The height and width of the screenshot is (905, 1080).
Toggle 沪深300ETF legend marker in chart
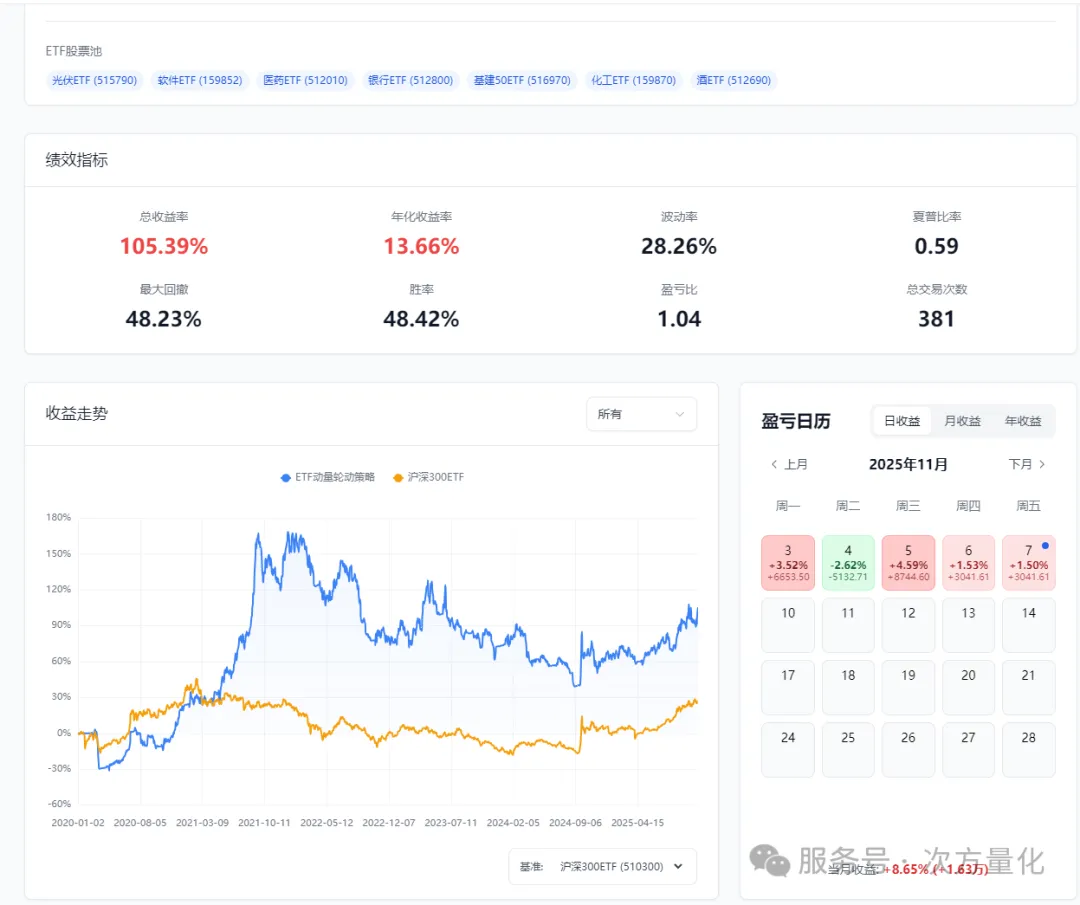tap(399, 478)
